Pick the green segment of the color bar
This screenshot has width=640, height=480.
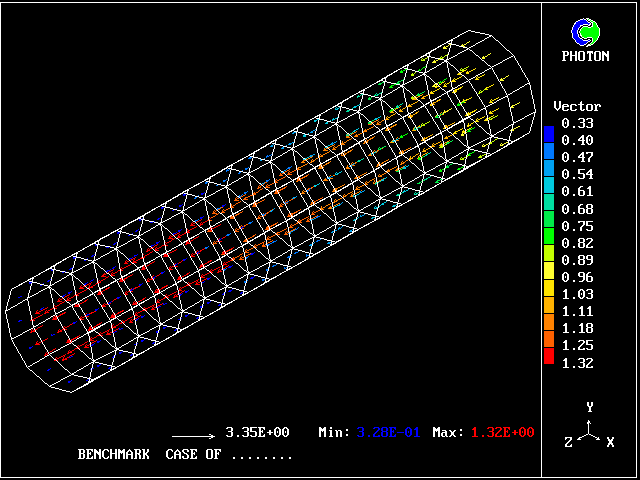pos(548,240)
